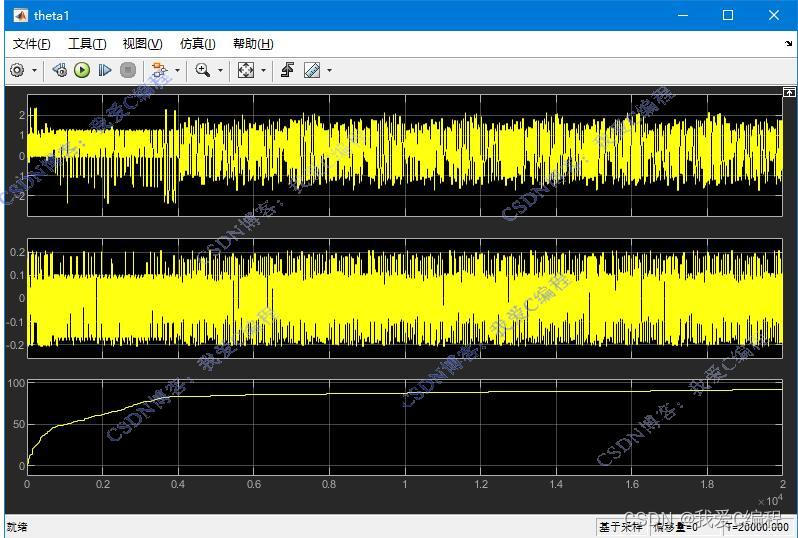Run the simulation with the play button
This screenshot has height=538, width=798.
pyautogui.click(x=82, y=70)
